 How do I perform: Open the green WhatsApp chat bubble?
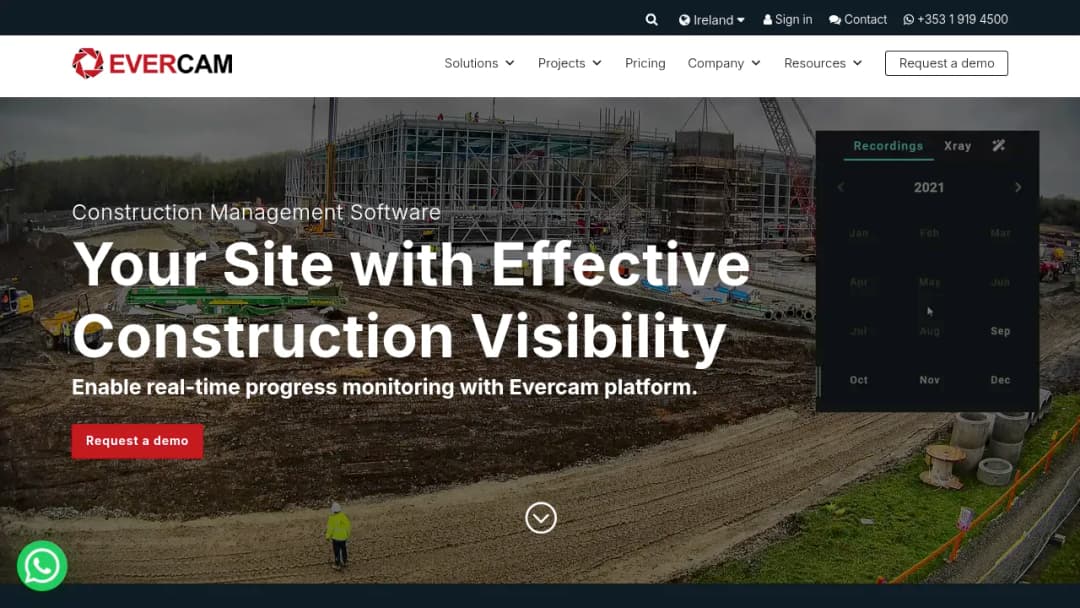click(42, 566)
